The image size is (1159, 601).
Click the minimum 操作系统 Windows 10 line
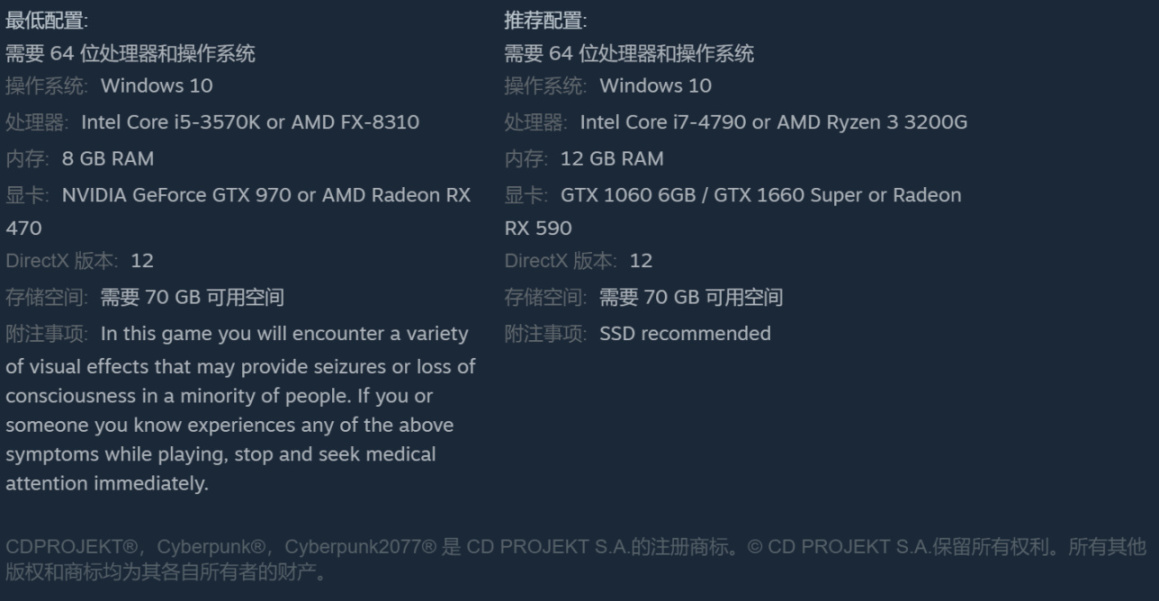pos(110,86)
